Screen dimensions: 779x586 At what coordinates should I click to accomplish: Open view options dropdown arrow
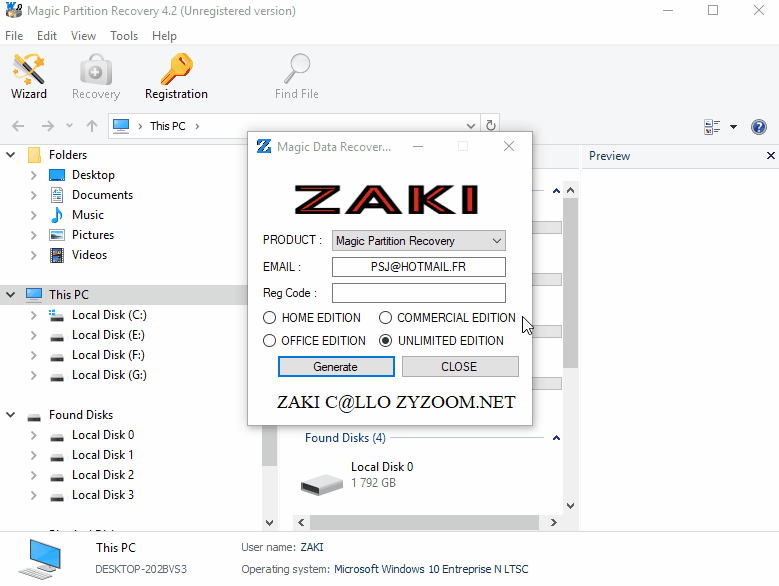pos(733,127)
